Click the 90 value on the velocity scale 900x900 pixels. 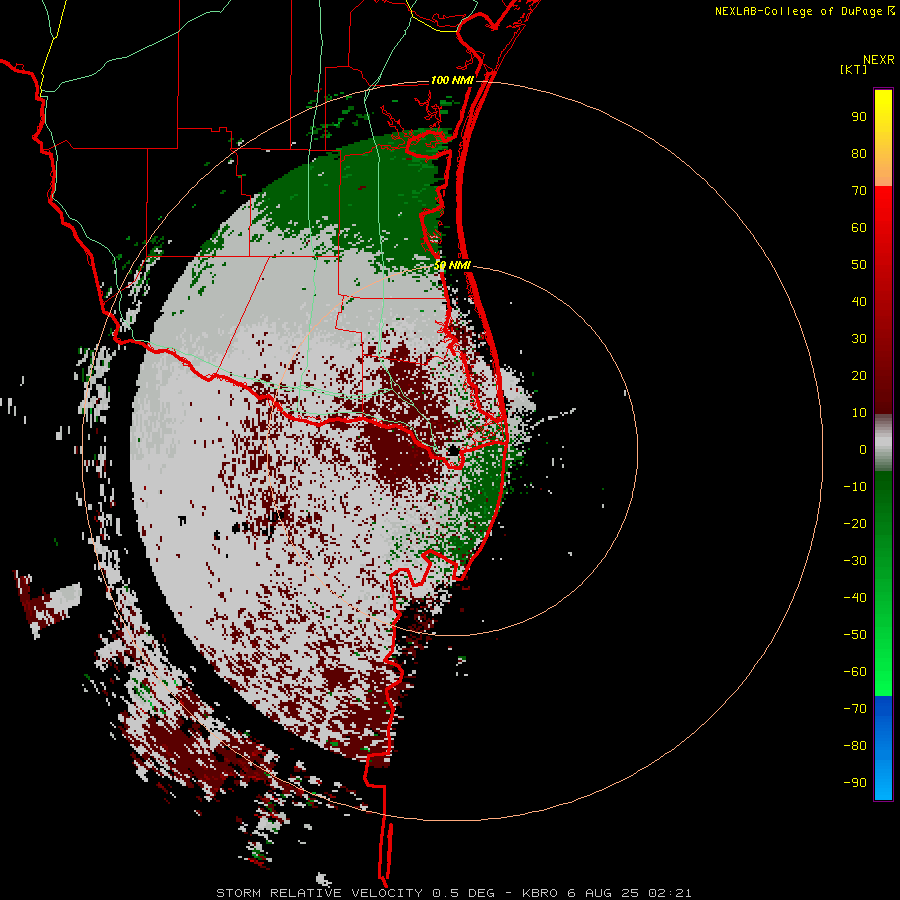click(859, 117)
